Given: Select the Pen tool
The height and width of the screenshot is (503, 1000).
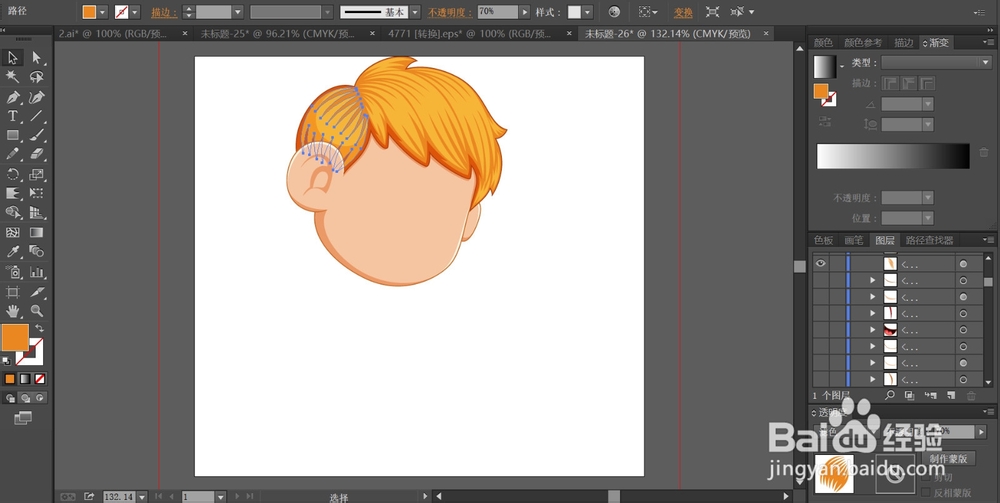Looking at the screenshot, I should coord(12,98).
